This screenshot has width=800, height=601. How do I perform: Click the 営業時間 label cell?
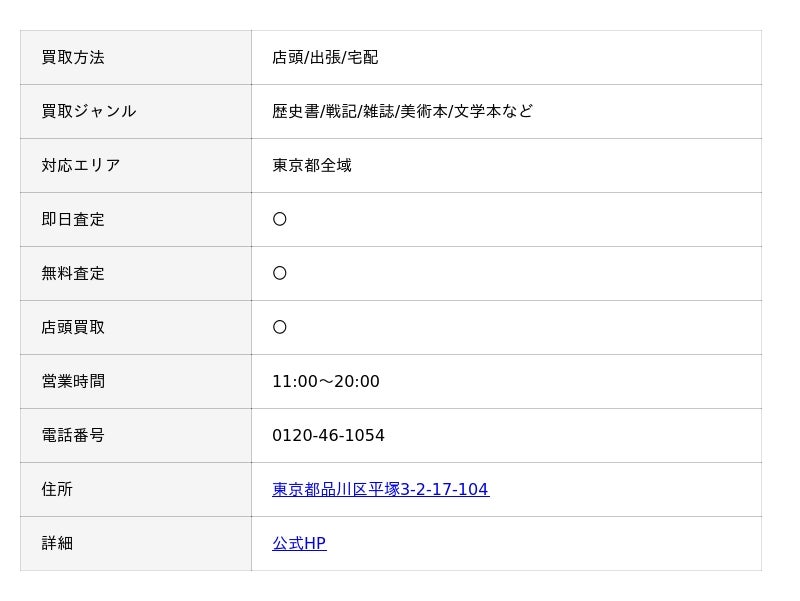coord(73,382)
